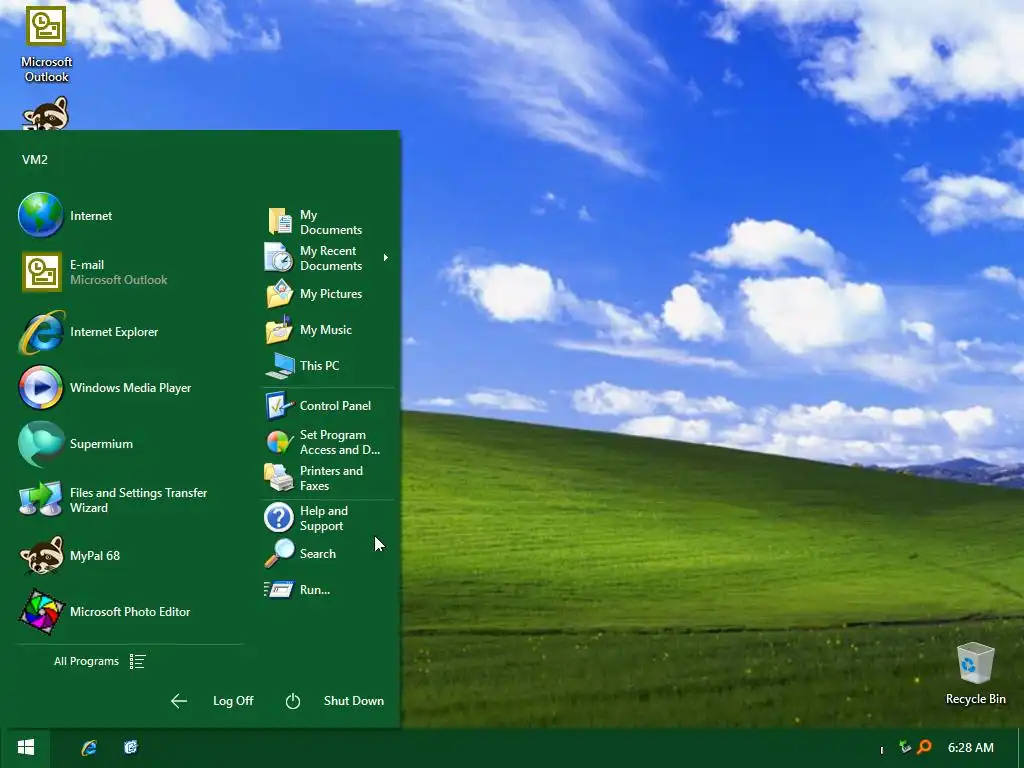Screen dimensions: 1024x768
Task: Click Internet Explorer icon on taskbar
Action: [x=89, y=748]
